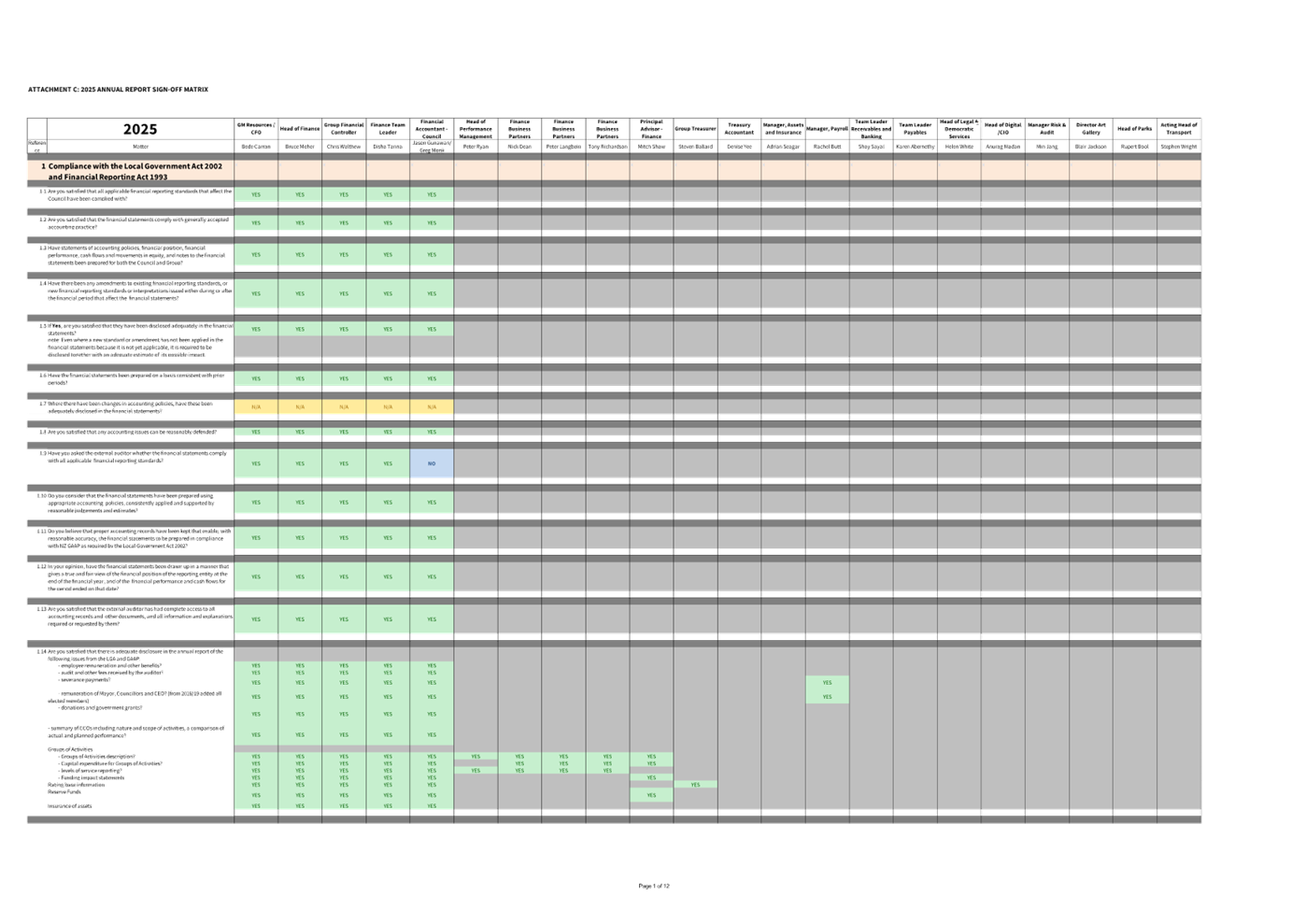Select the leftmost yellow N/A cell
Image resolution: width=1306 pixels, height=924 pixels.
pos(256,407)
